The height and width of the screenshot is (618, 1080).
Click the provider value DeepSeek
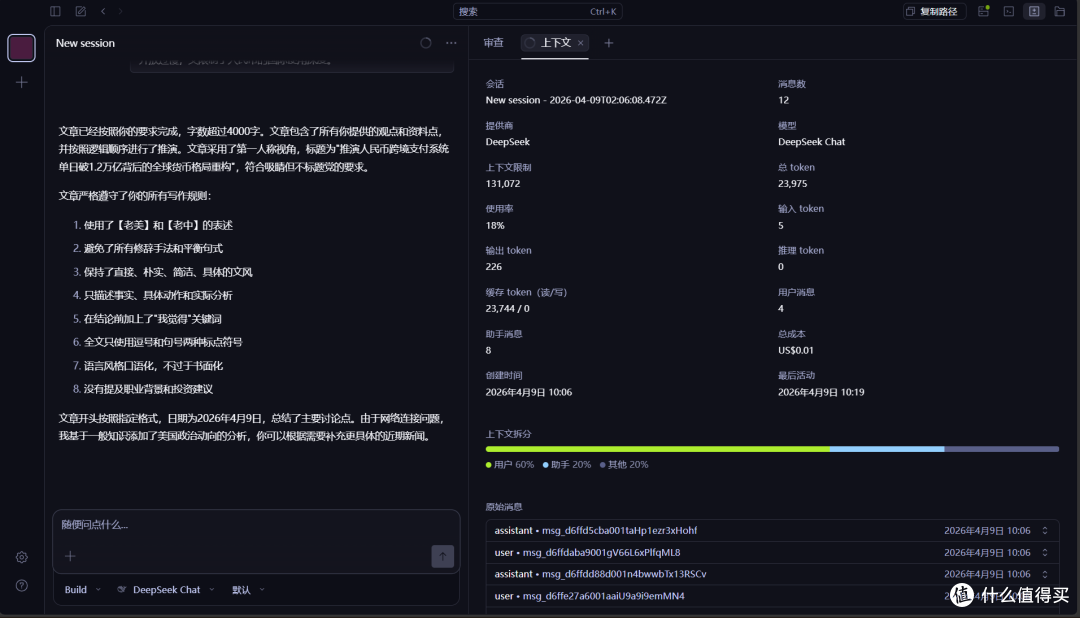508,142
